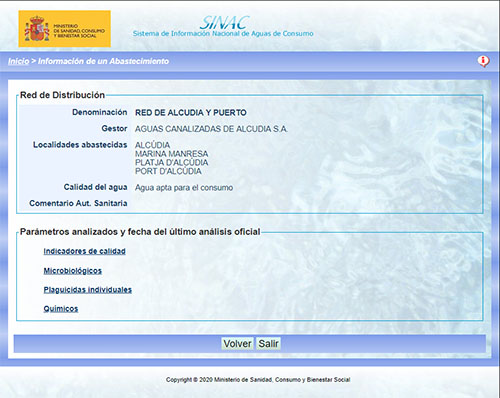Click the locality MARINA MANRESA

point(171,154)
